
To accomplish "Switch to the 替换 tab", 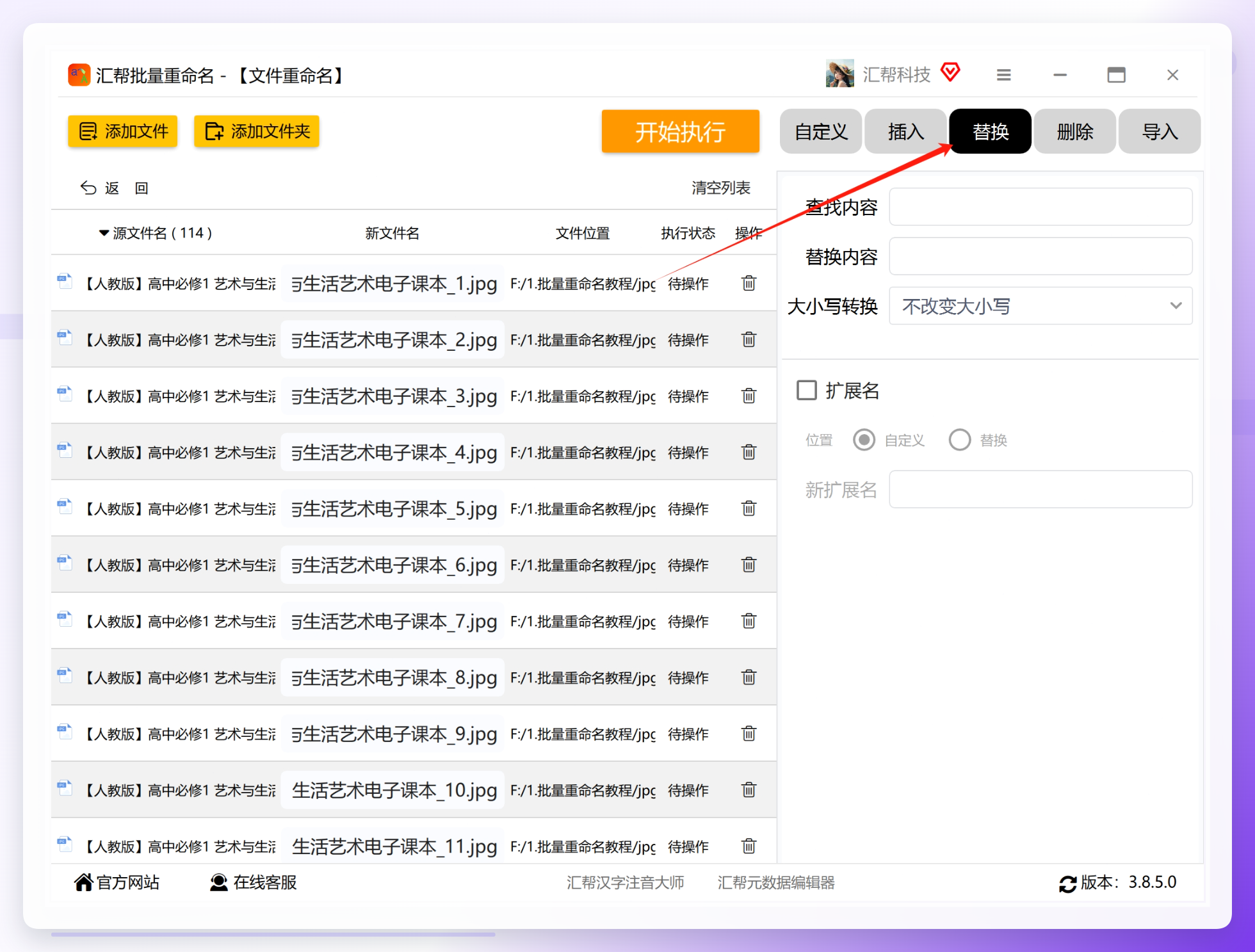I will [x=990, y=131].
